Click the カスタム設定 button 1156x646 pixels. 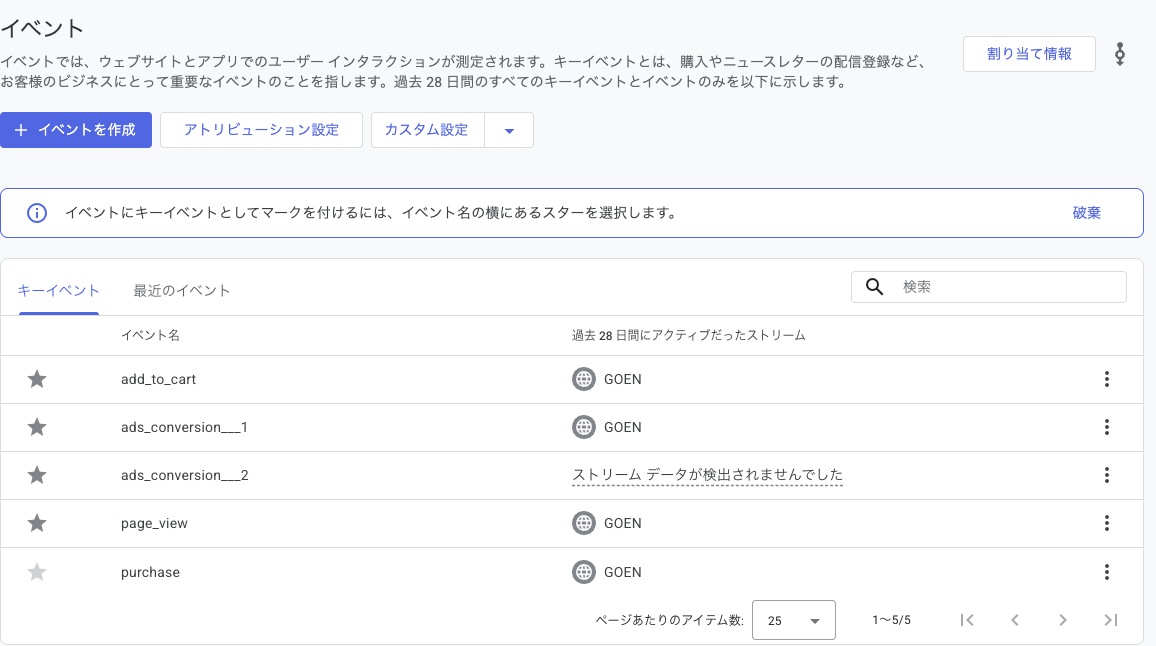pyautogui.click(x=428, y=130)
